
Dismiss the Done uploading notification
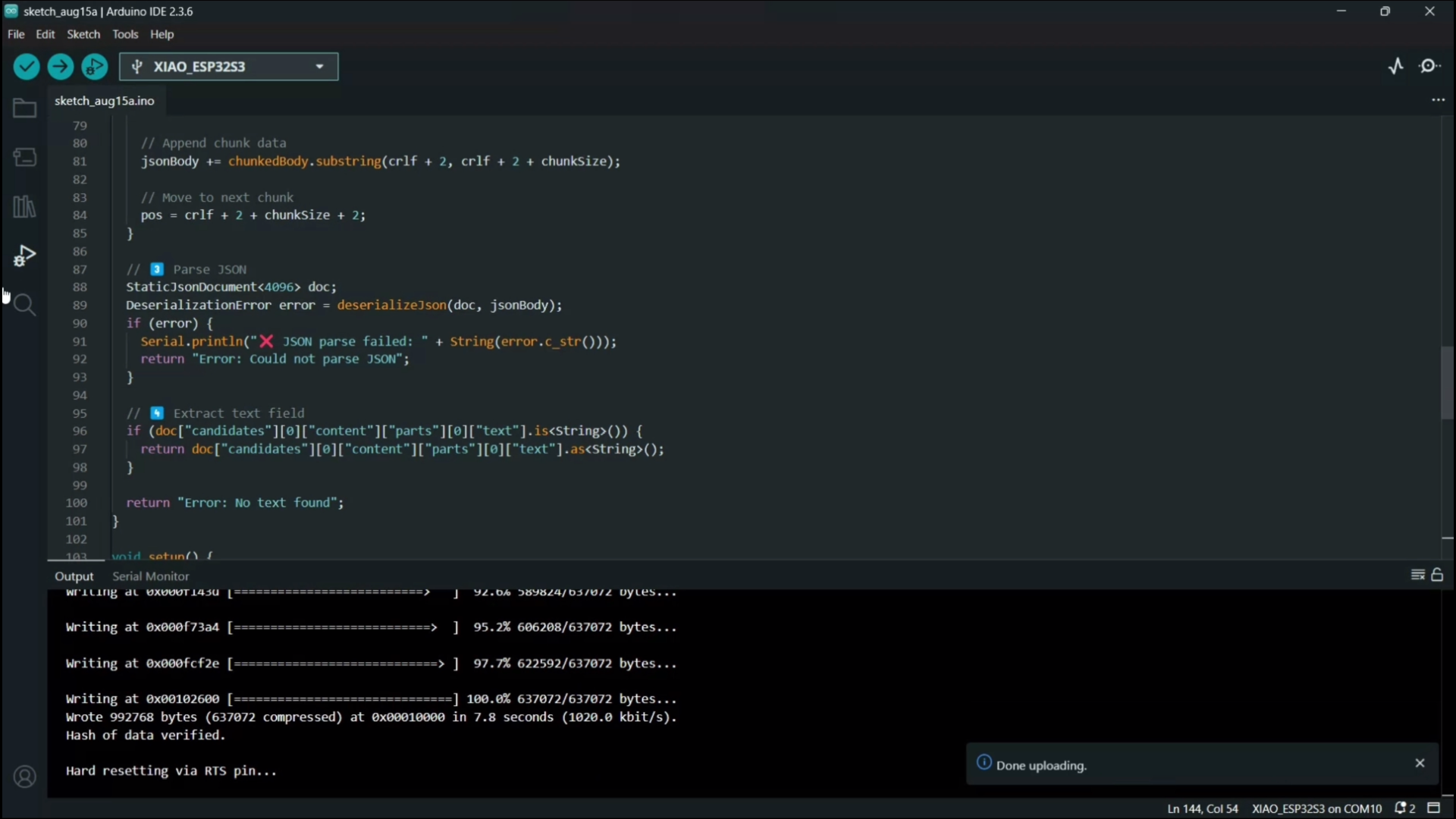pyautogui.click(x=1420, y=764)
